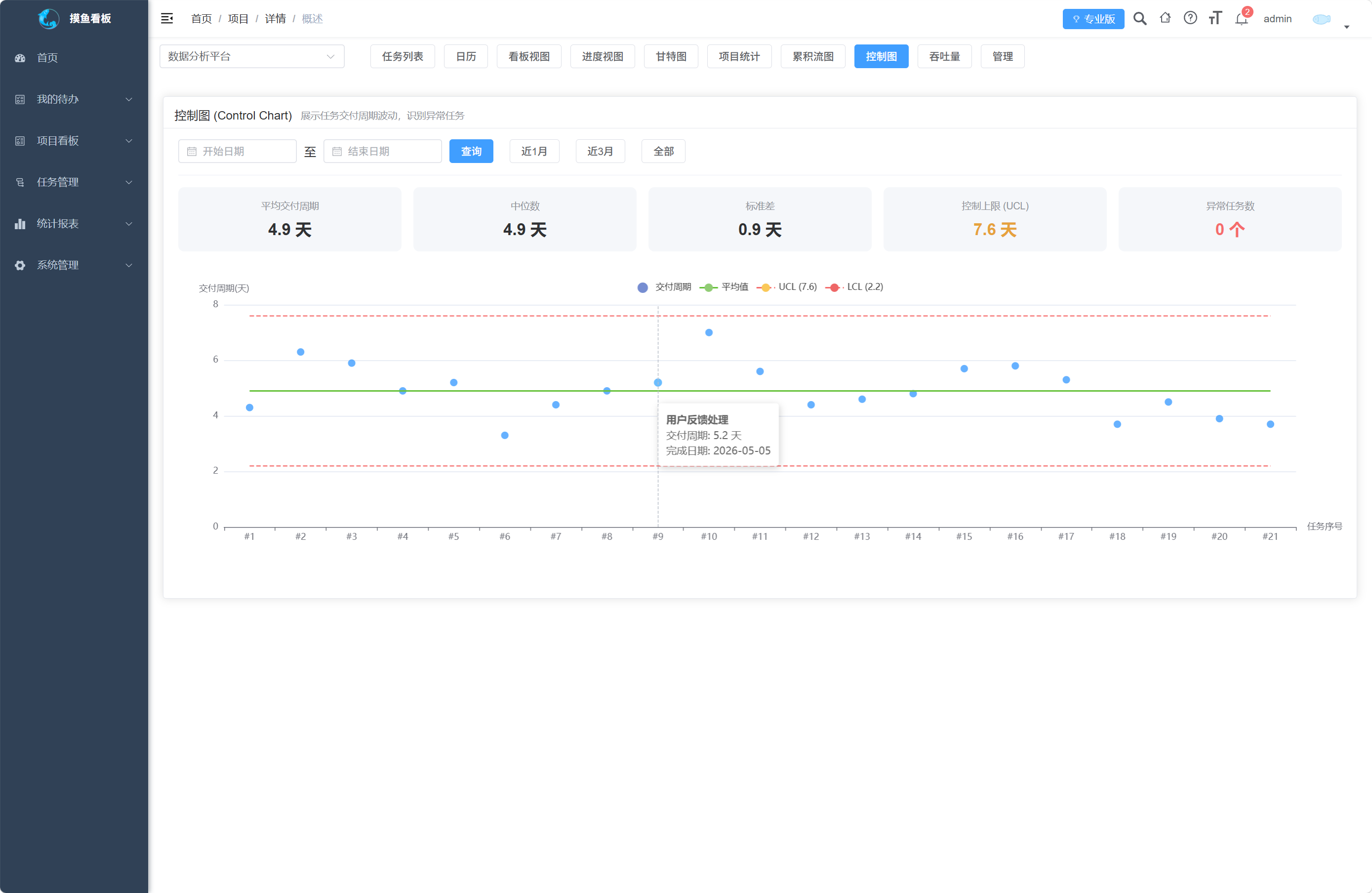Click the admin user avatar
1372x893 pixels.
[x=1321, y=19]
